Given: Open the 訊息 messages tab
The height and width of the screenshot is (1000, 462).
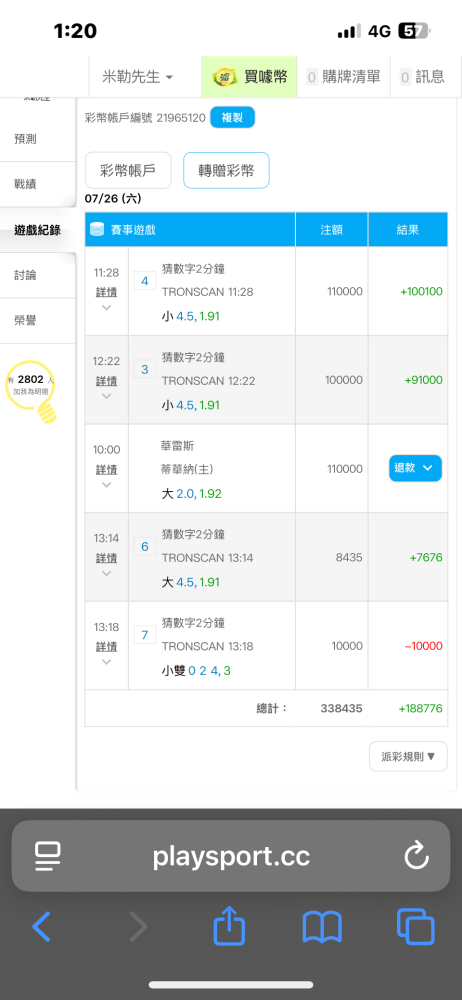Looking at the screenshot, I should (x=423, y=77).
